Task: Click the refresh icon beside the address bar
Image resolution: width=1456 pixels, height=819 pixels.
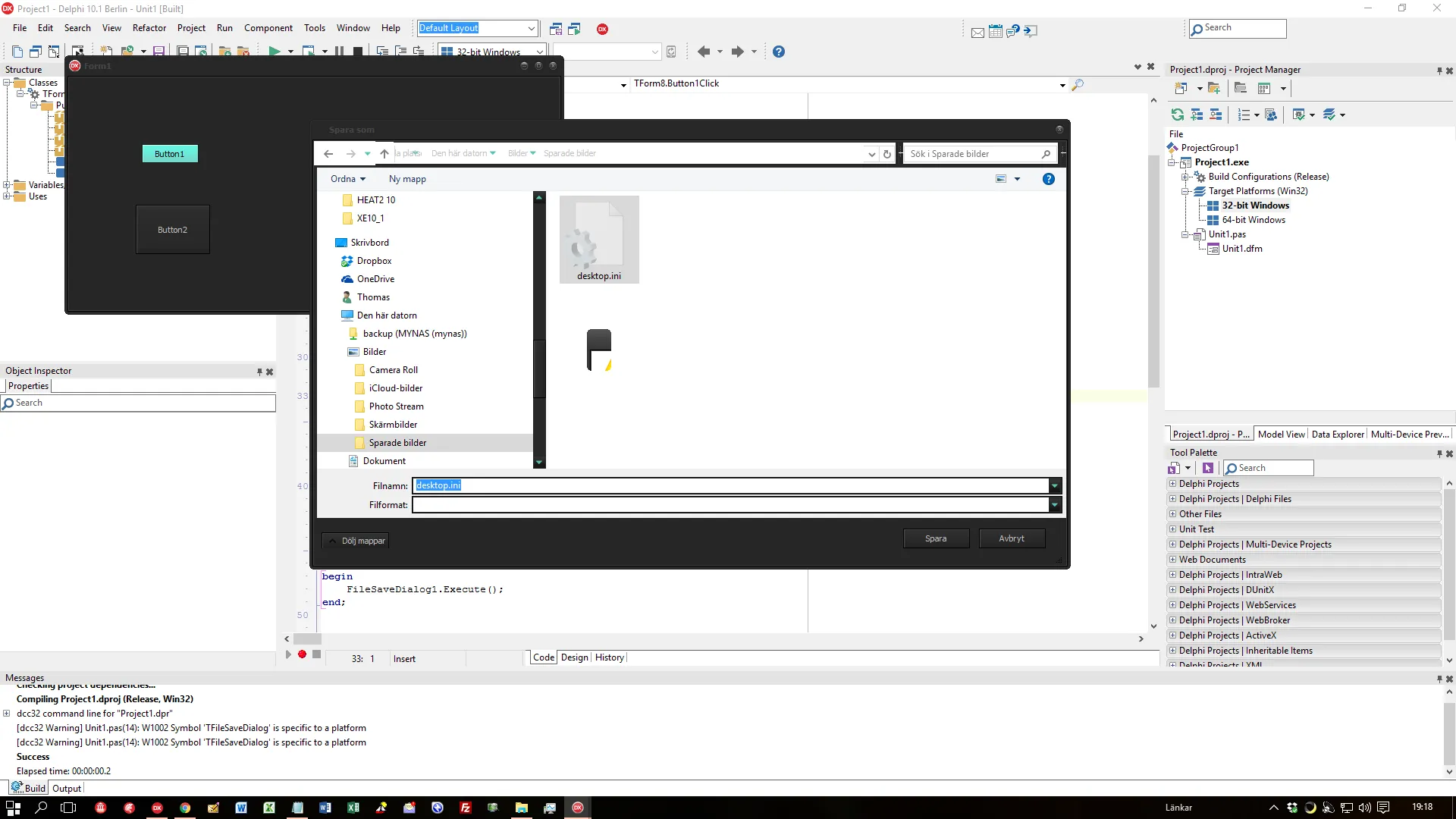Action: (x=886, y=154)
